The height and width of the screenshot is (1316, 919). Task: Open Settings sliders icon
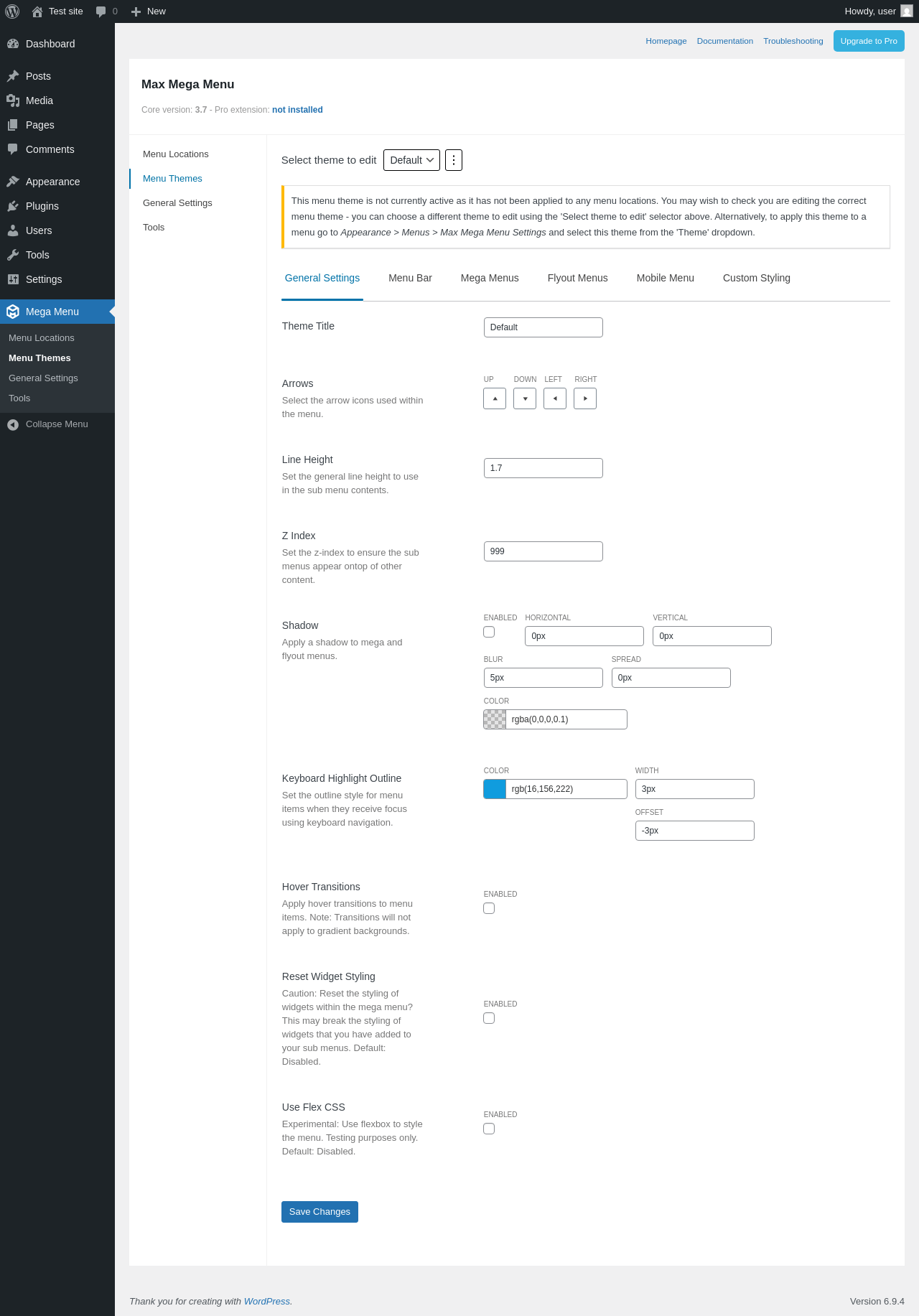(13, 279)
